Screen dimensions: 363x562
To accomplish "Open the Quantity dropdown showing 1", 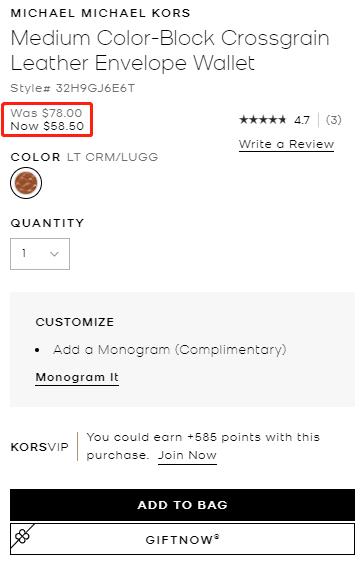I will coord(40,254).
